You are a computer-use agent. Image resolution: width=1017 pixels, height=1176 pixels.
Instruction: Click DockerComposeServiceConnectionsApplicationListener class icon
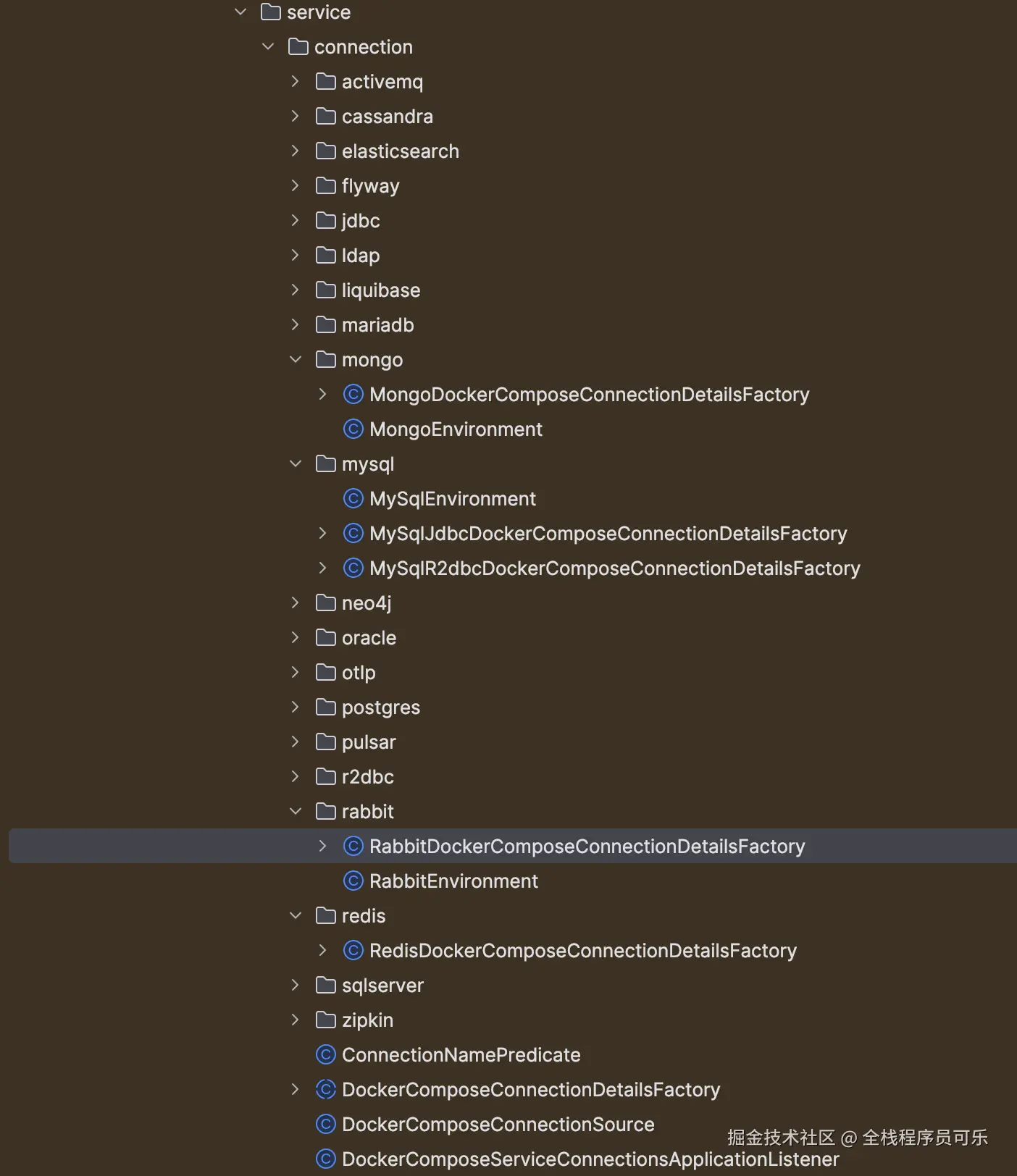point(326,1159)
